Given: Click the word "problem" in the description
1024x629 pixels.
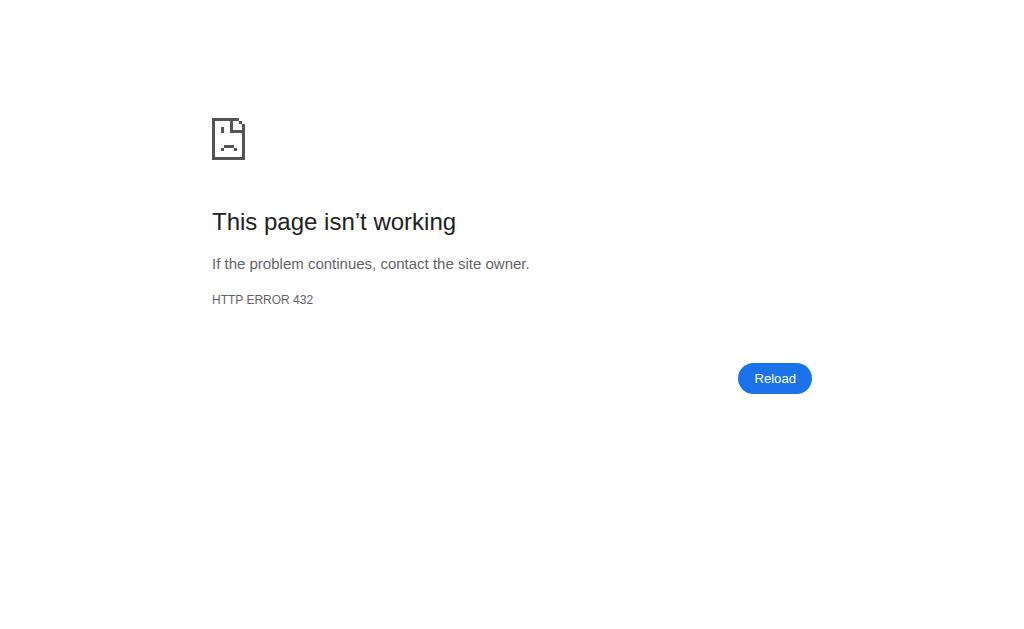Looking at the screenshot, I should 276,264.
